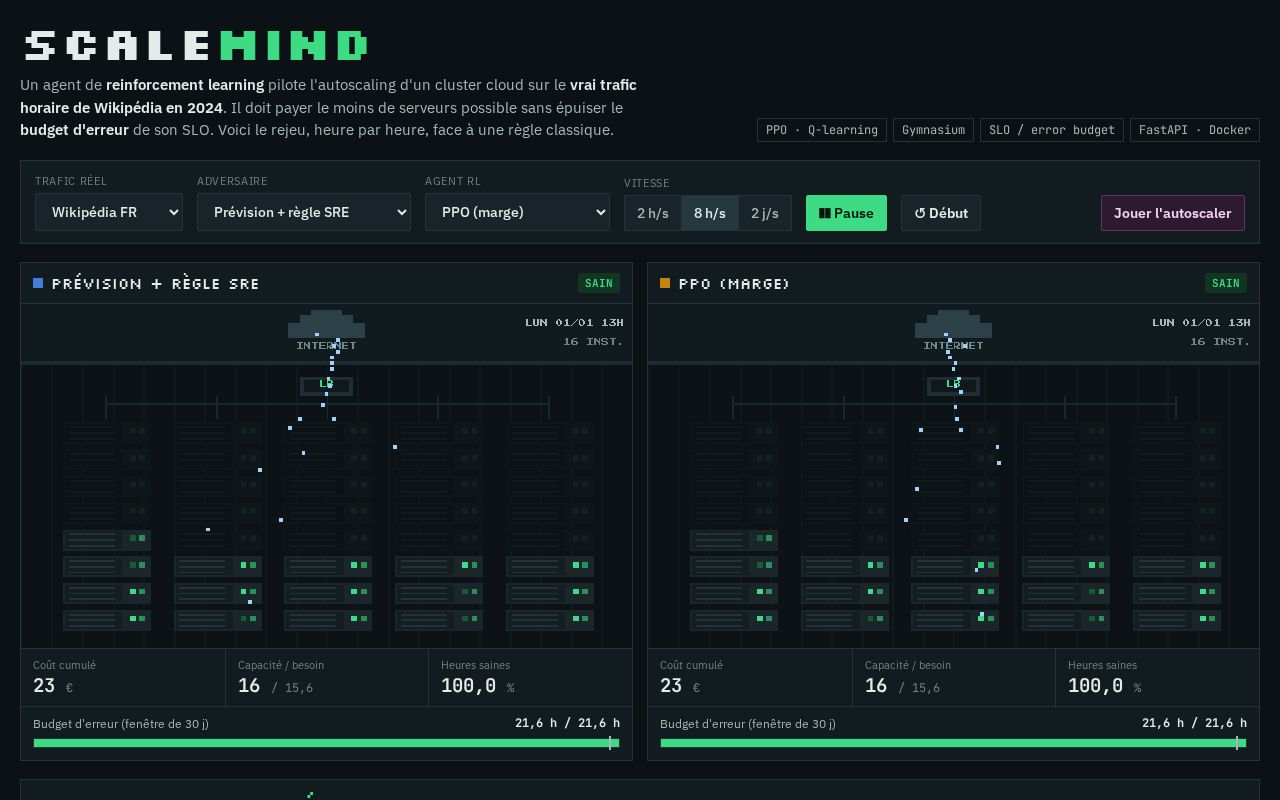This screenshot has width=1280, height=800.
Task: Click the Coût cumulé value in Prévision panel
Action: click(x=53, y=686)
